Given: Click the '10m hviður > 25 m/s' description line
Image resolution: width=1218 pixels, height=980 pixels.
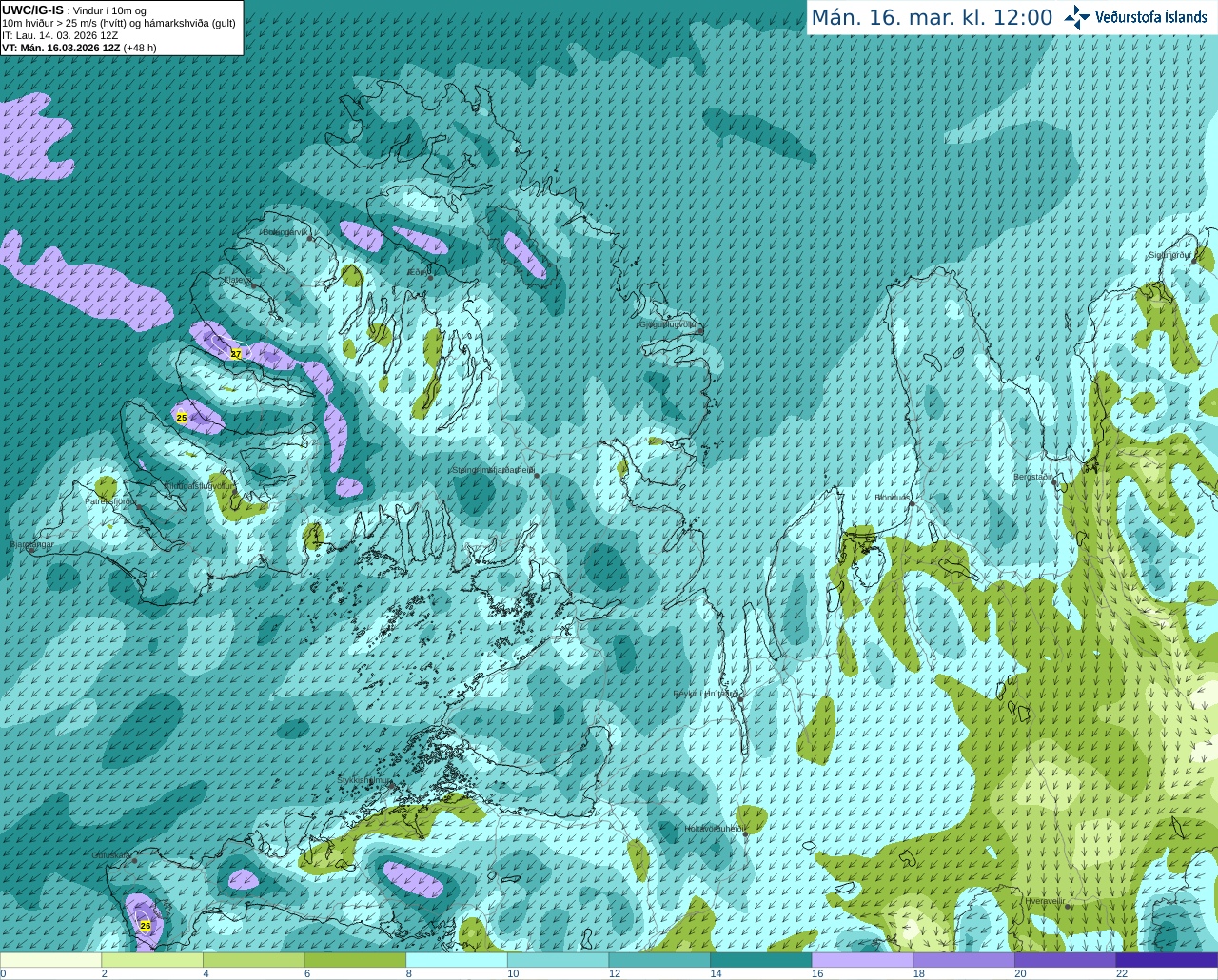Looking at the screenshot, I should point(119,23).
